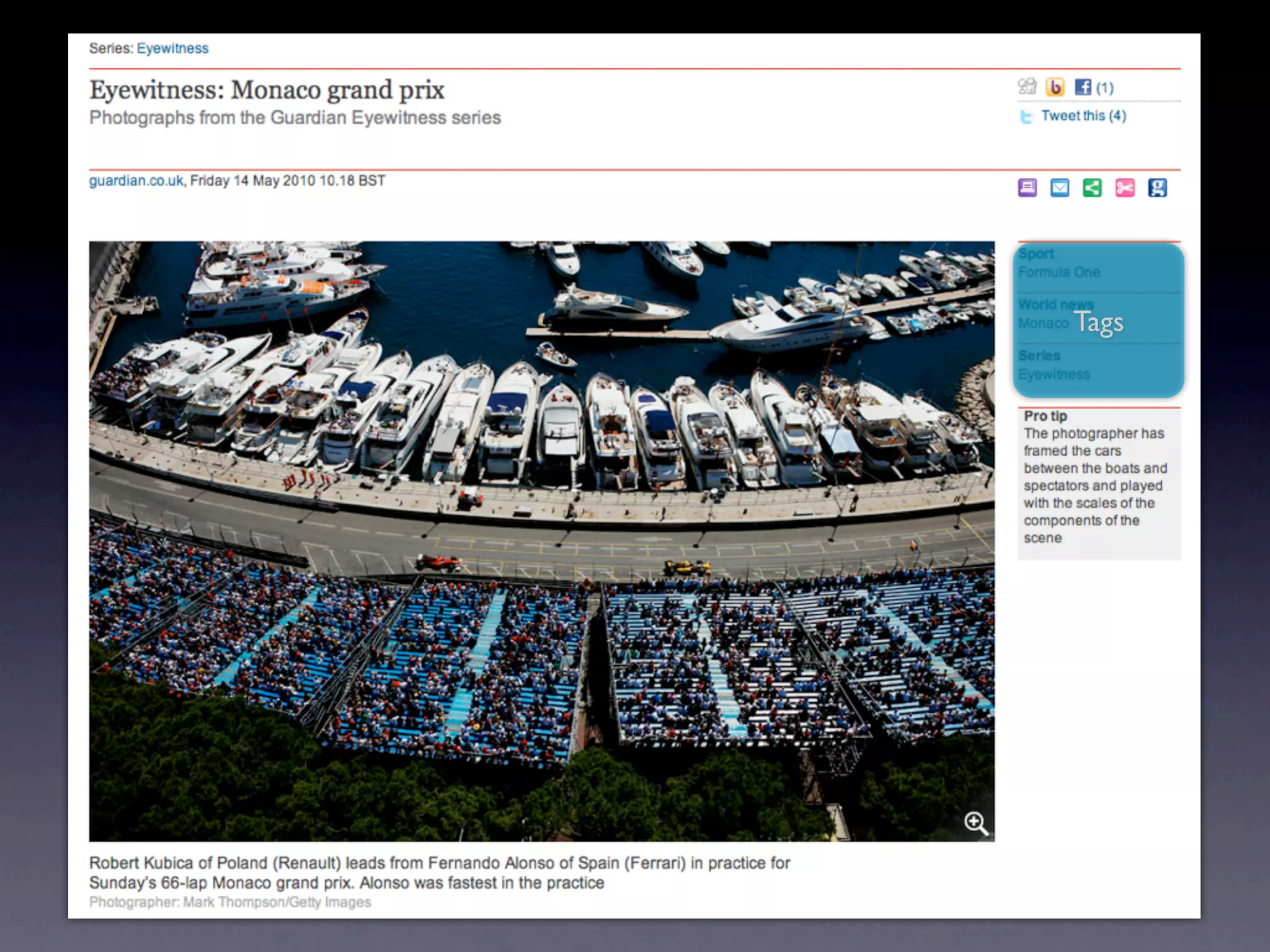Click the Sport tag heading
1270x952 pixels.
[1036, 253]
